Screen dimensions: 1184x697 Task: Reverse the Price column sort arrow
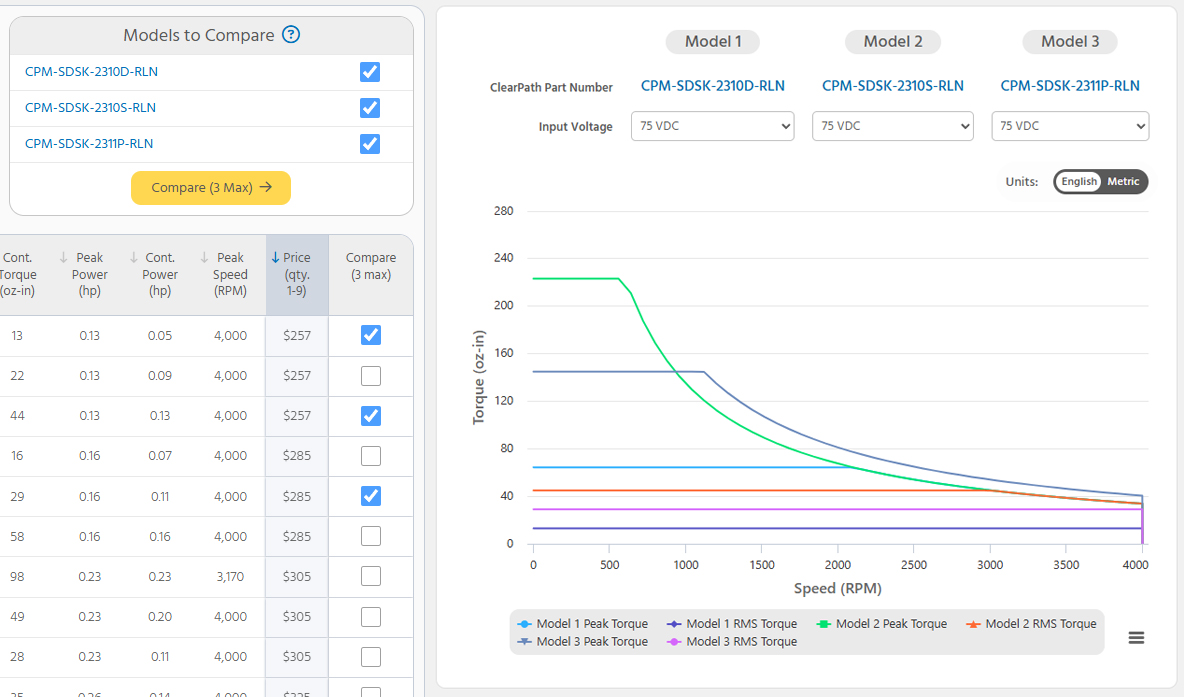pos(277,257)
